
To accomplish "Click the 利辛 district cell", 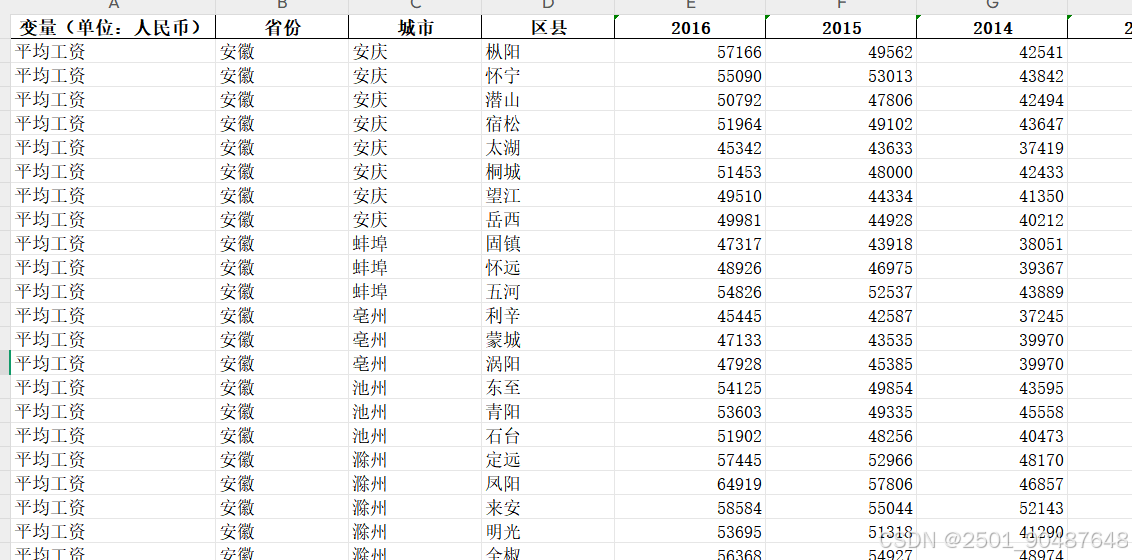I will point(548,315).
